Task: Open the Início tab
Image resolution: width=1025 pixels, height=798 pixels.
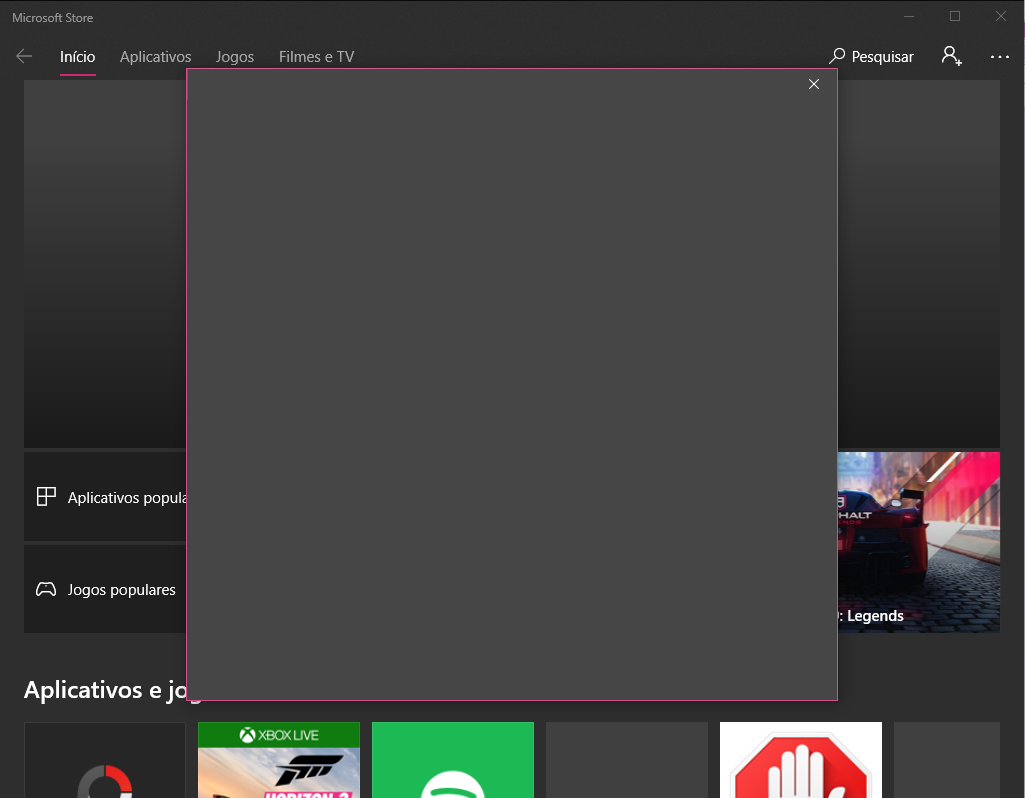Action: (x=78, y=57)
